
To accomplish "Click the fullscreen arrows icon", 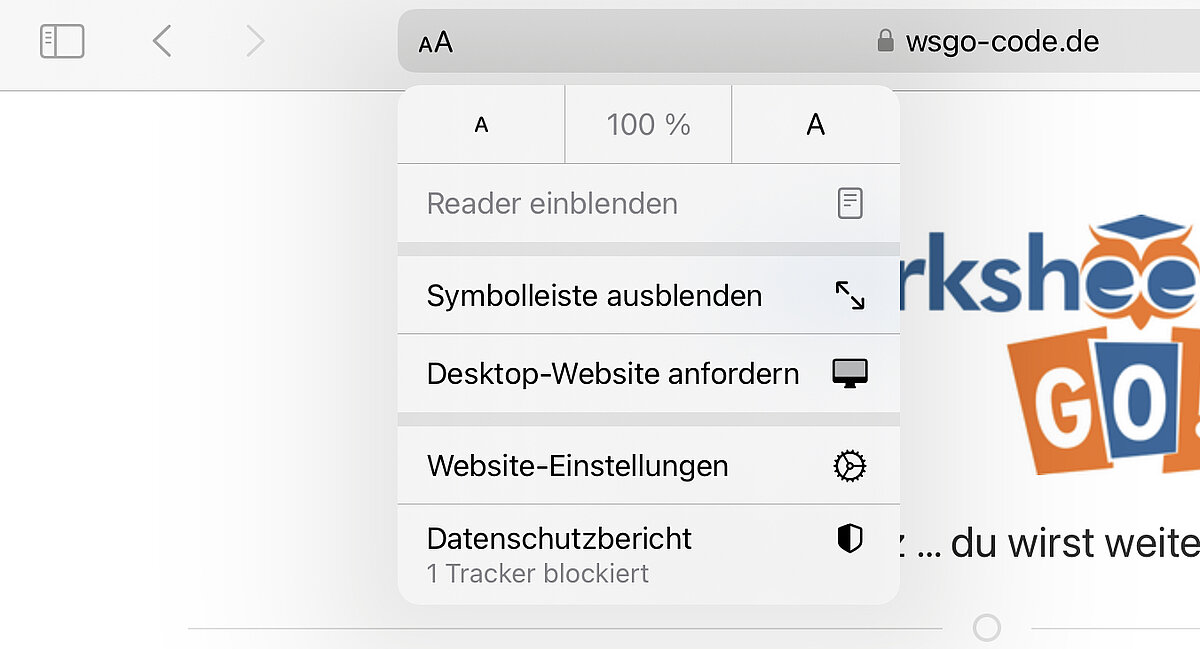I will (850, 295).
